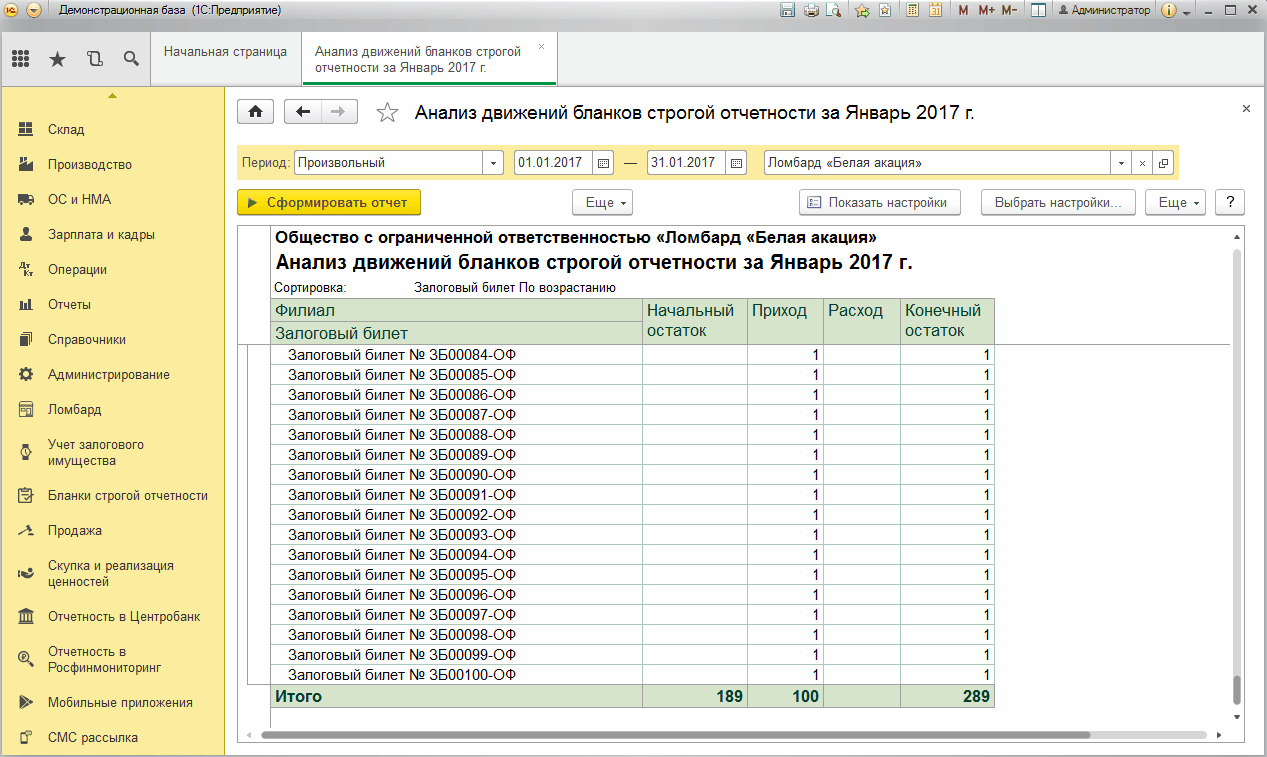Image resolution: width=1267 pixels, height=757 pixels.
Task: Click the calculator icon in title bar
Action: 913,10
